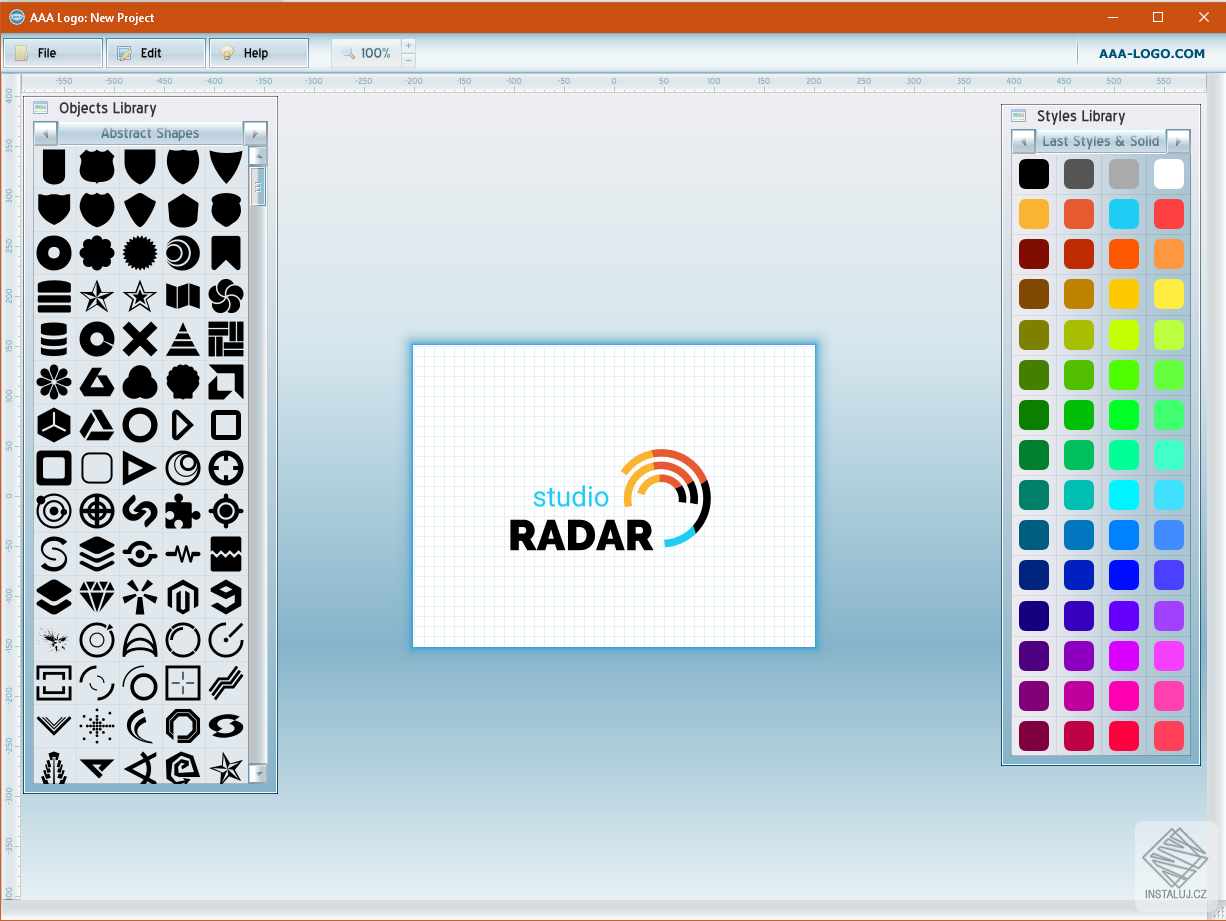Apply the light gray color swatch

(x=1124, y=174)
